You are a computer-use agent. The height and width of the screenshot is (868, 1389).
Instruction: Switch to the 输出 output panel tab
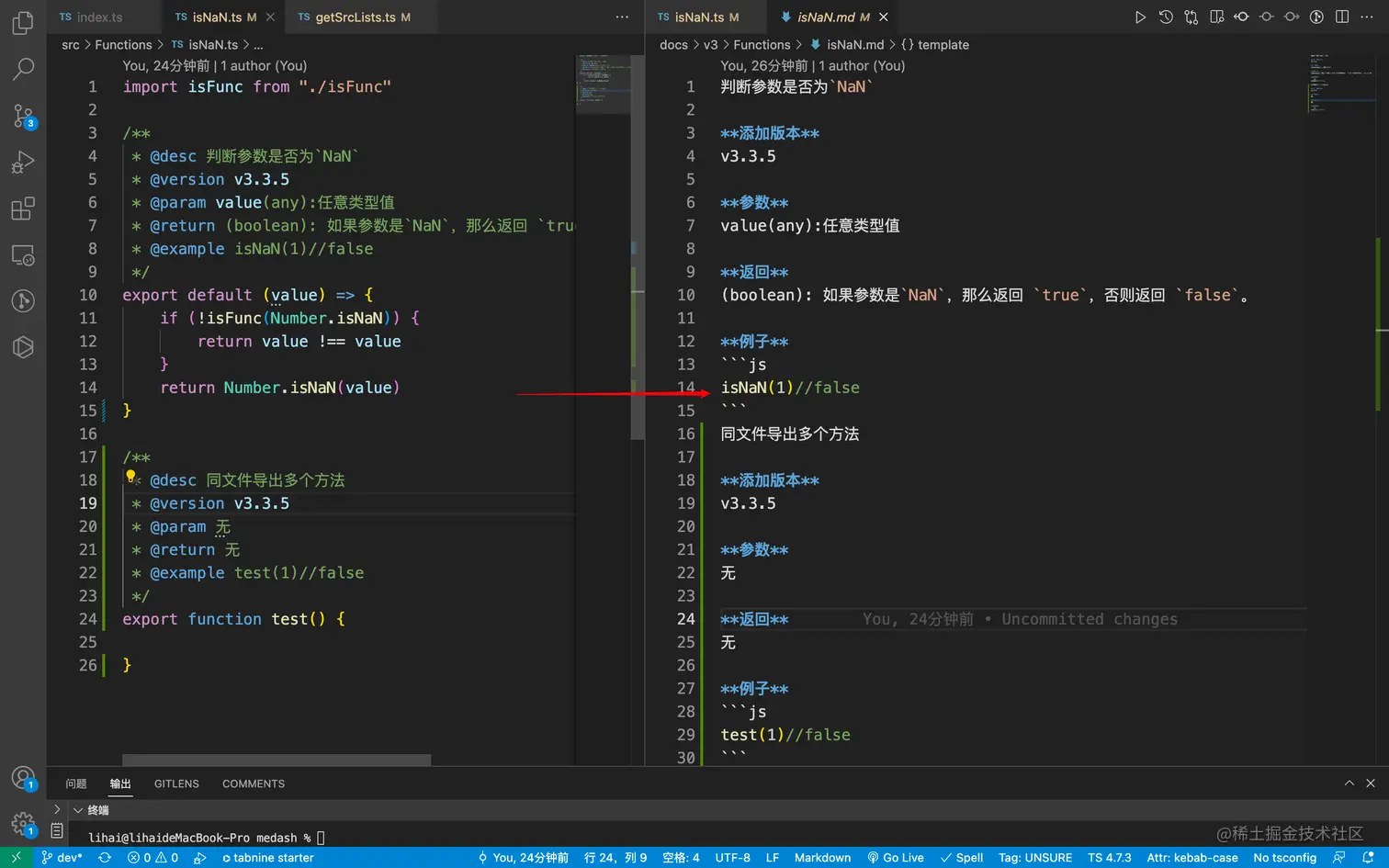[x=120, y=783]
